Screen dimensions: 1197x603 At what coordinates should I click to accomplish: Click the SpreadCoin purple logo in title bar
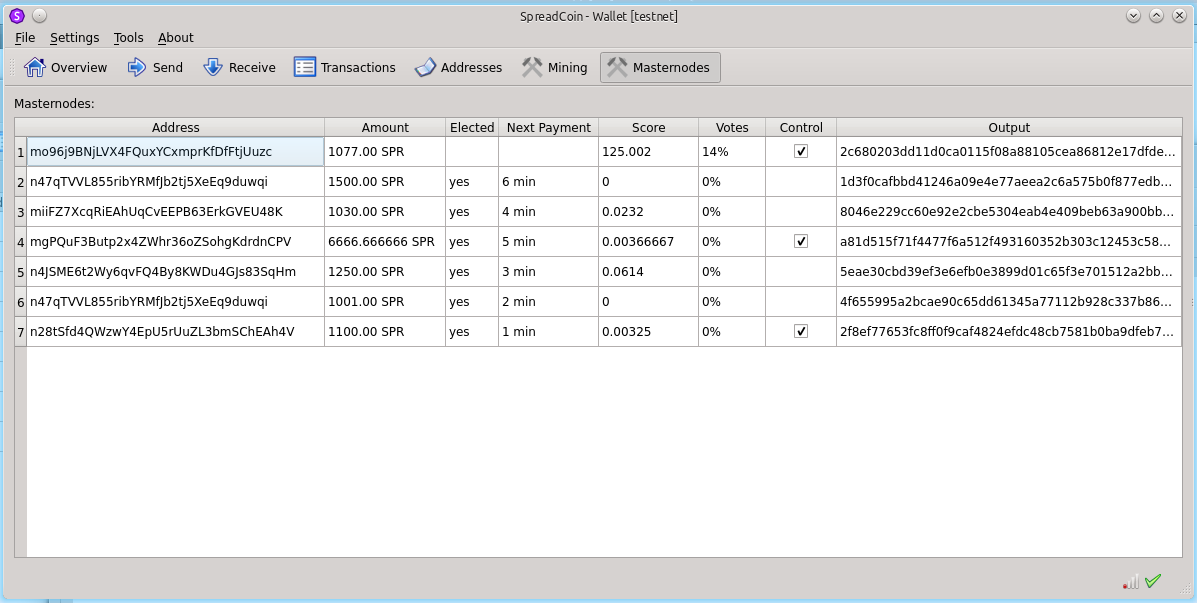tap(17, 15)
